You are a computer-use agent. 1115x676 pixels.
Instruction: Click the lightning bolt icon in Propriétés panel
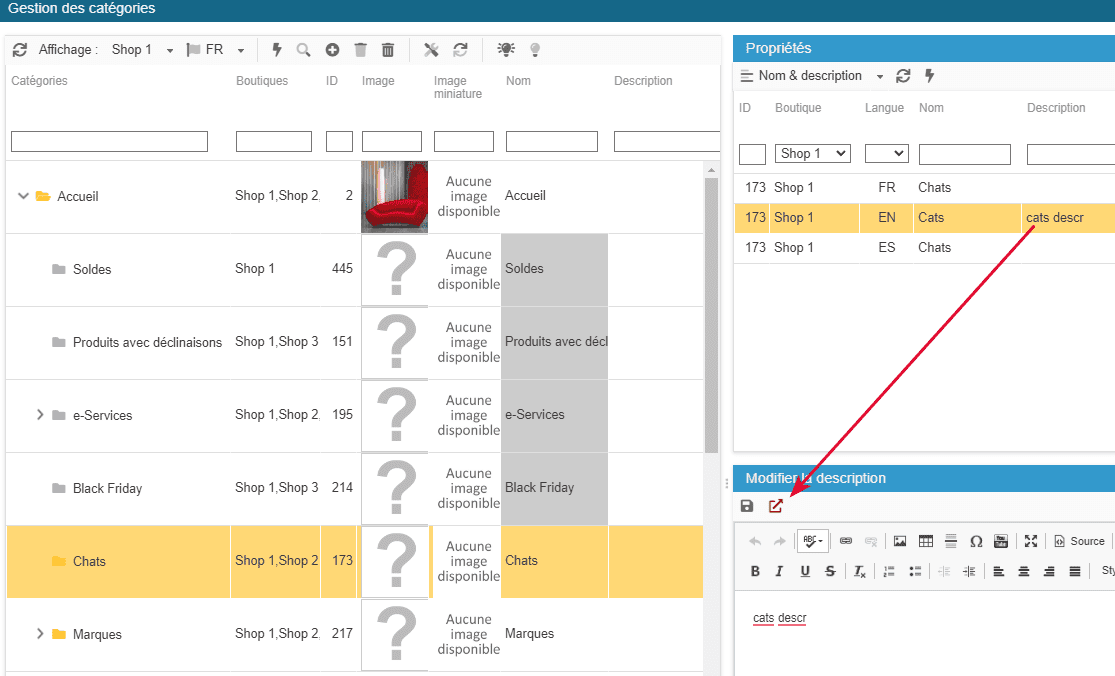coord(929,76)
